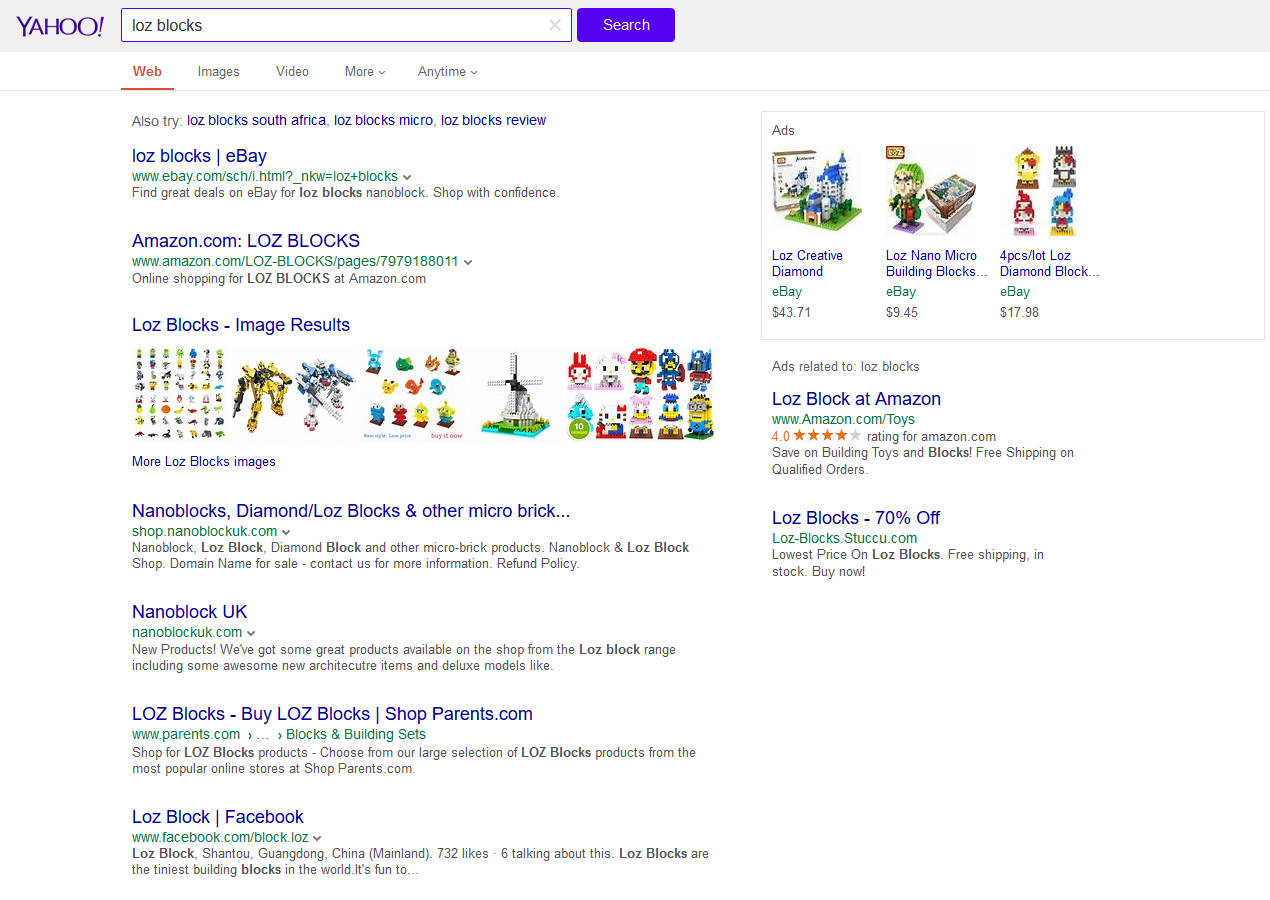Open the castle Loz Creative Diamond ad image
The image size is (1270, 900).
(x=817, y=190)
